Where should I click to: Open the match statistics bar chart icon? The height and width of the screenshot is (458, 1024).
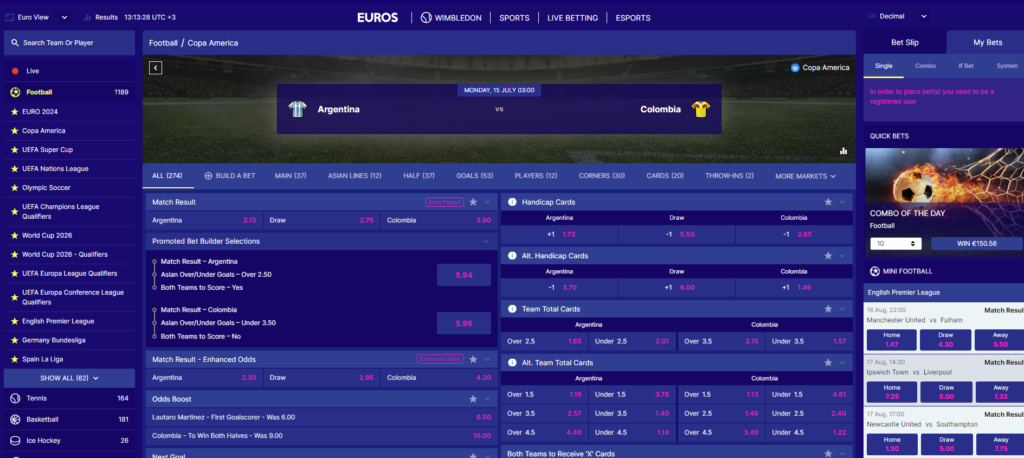(x=843, y=151)
